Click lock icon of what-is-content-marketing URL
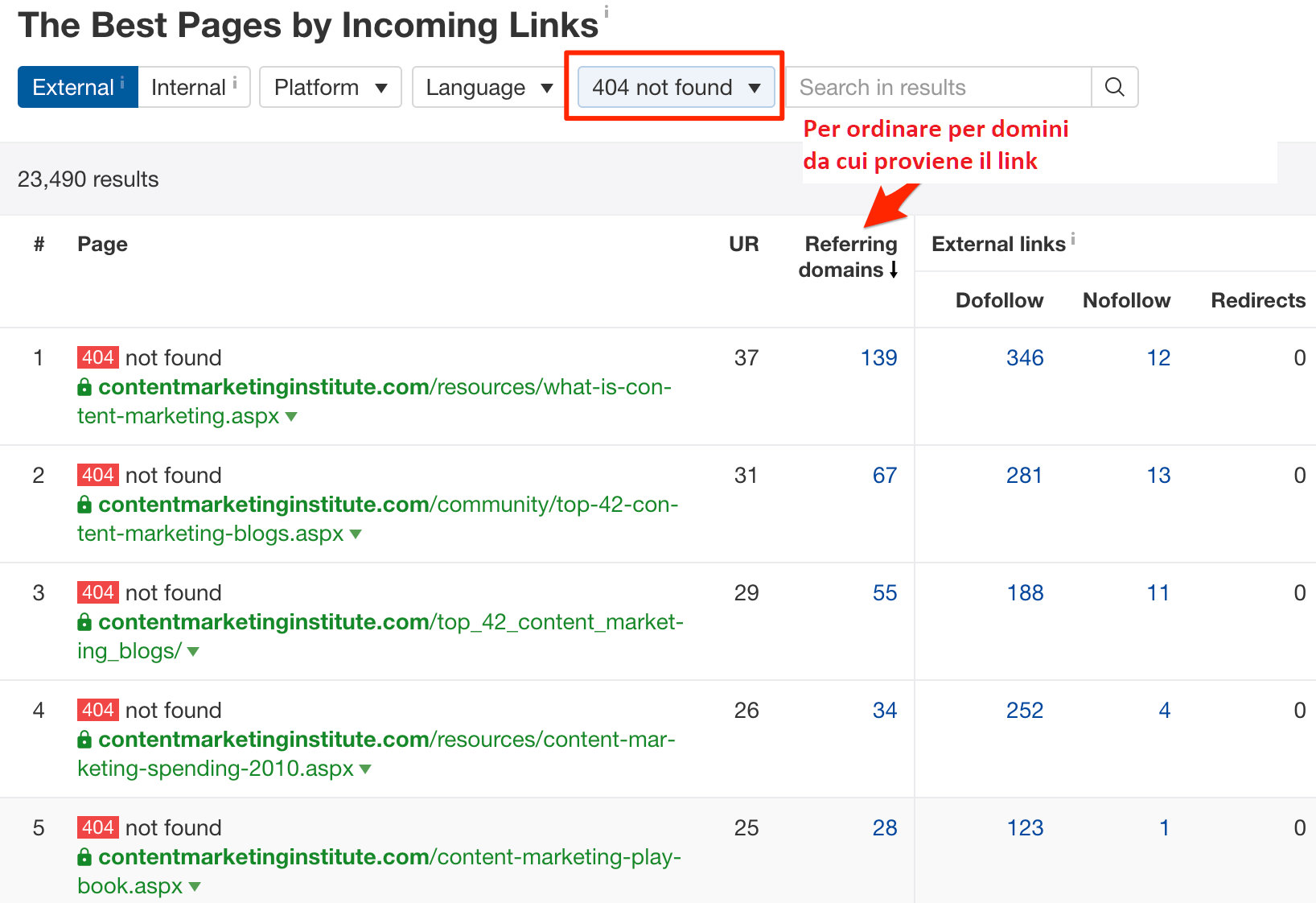This screenshot has width=1316, height=903. click(84, 387)
